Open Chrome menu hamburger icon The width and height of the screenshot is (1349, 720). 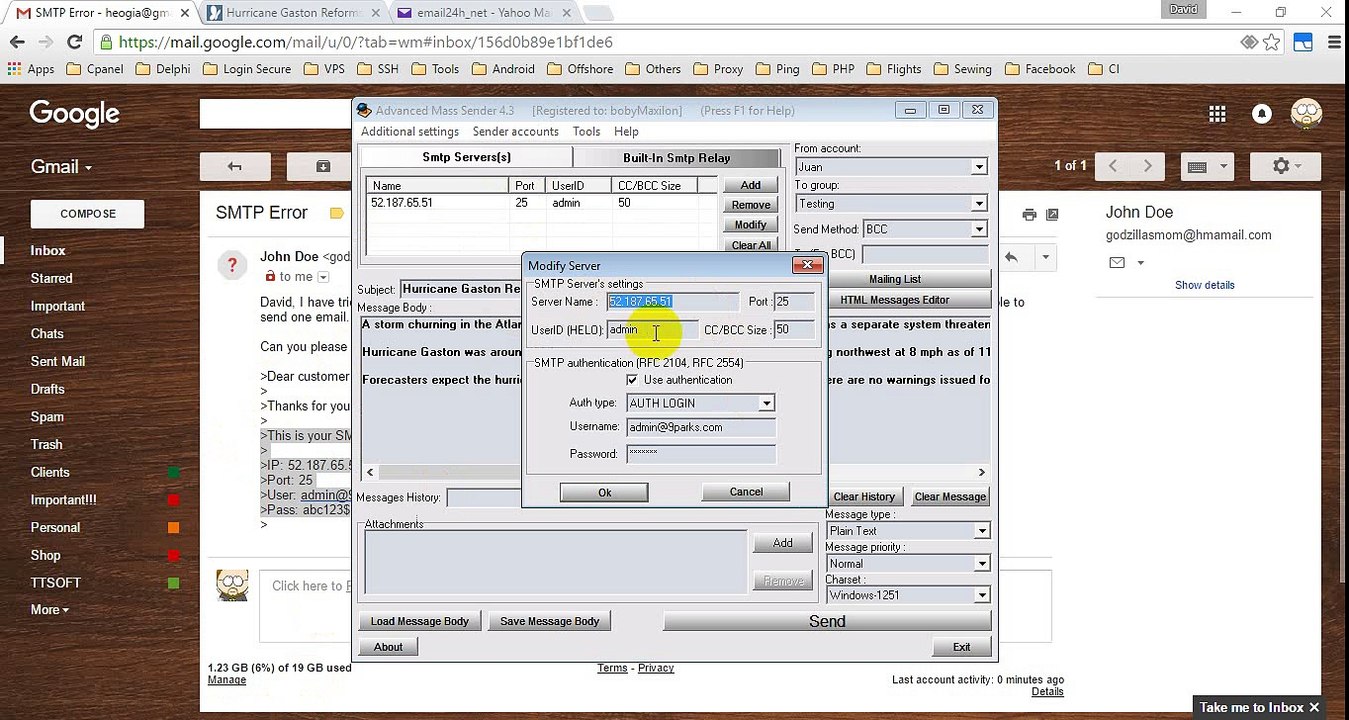pyautogui.click(x=1334, y=42)
